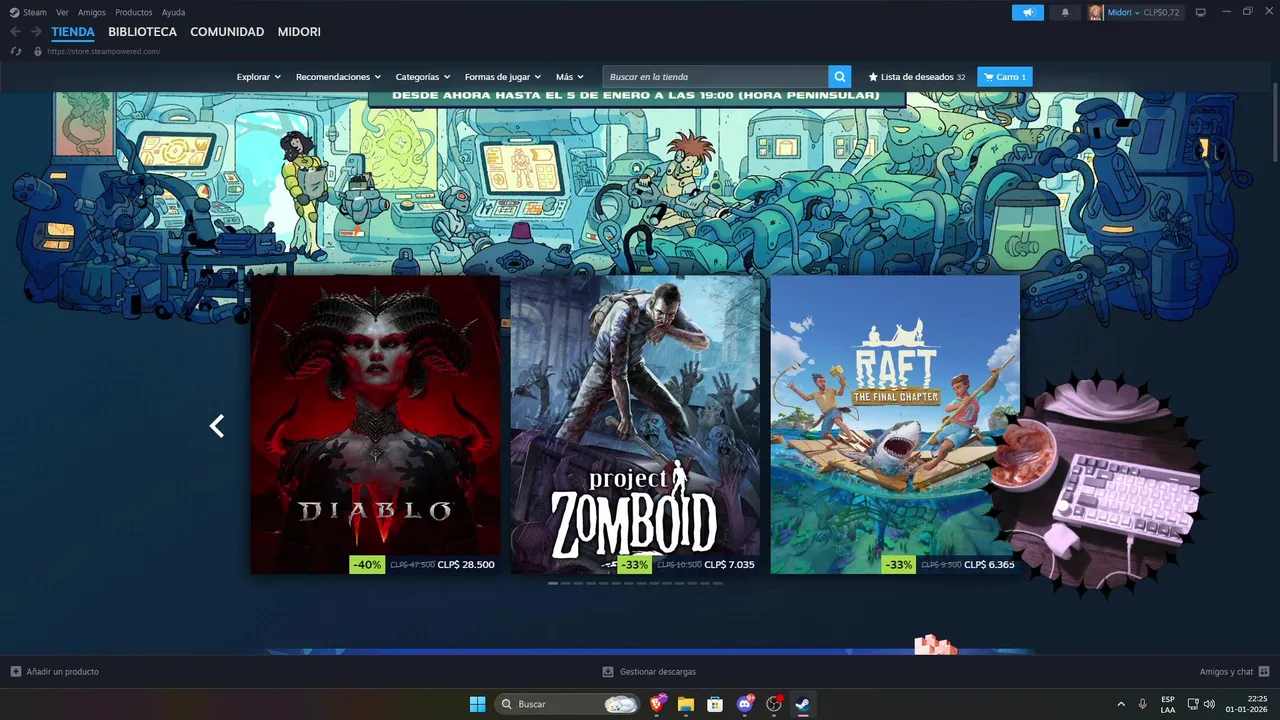Click the CLP$ 28.500 Diablo price
1280x720 pixels.
(466, 564)
